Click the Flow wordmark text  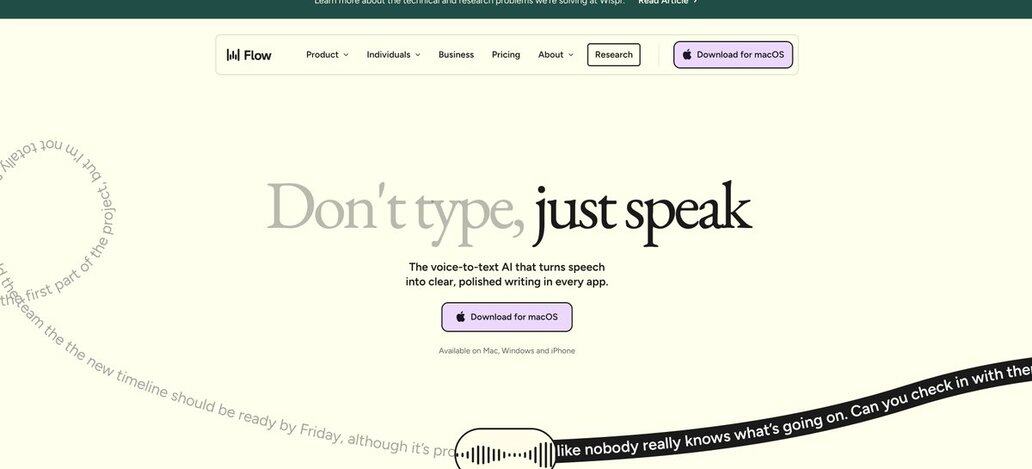(x=257, y=55)
